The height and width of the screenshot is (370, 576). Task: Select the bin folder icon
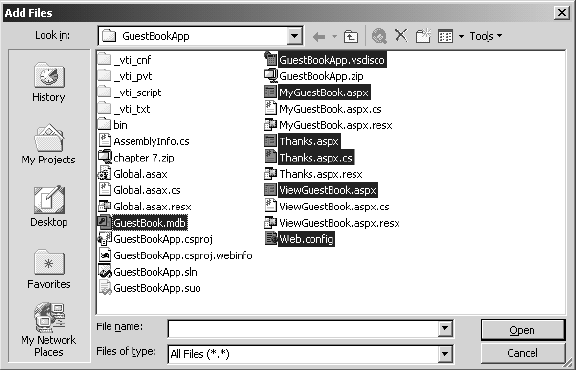click(x=105, y=125)
